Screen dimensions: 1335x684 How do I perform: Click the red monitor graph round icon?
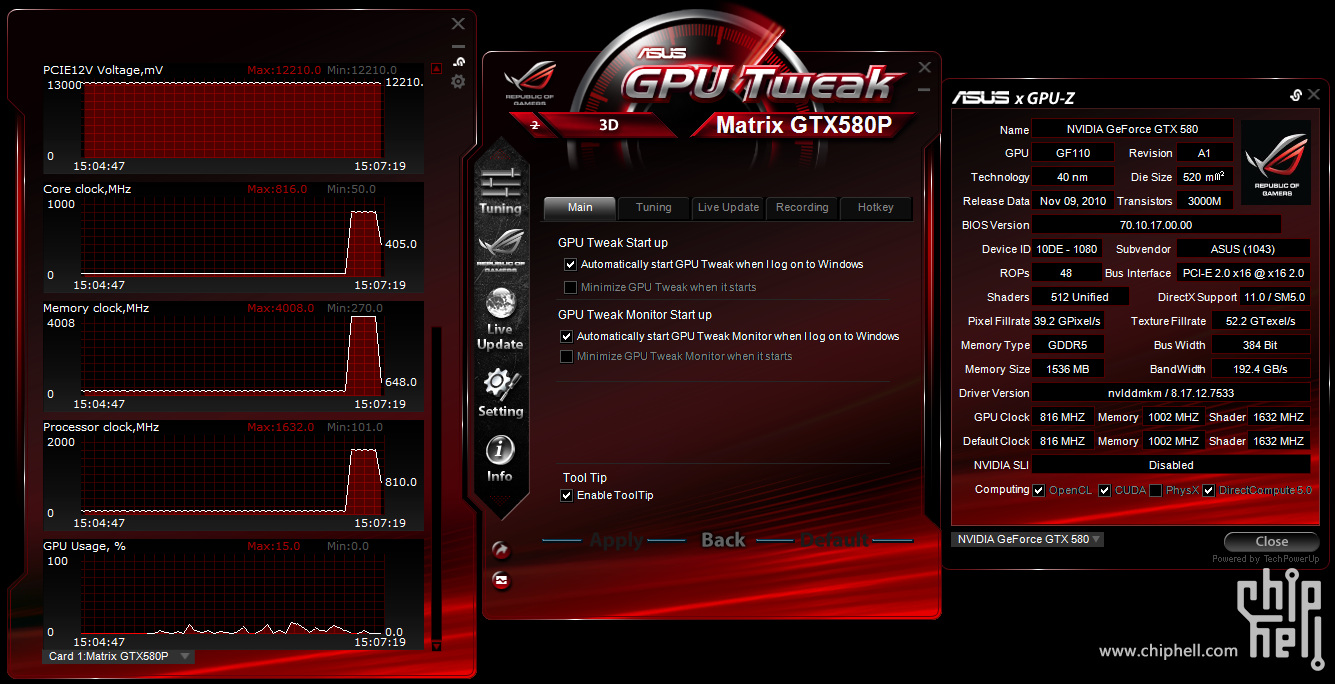point(501,579)
